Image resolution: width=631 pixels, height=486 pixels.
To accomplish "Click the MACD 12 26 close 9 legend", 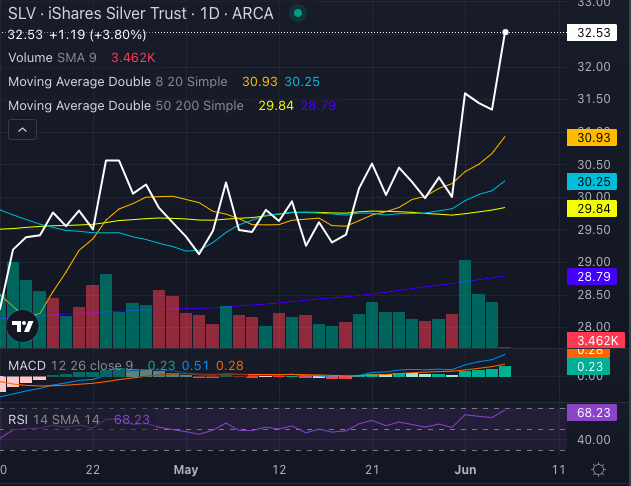I will 70,365.
